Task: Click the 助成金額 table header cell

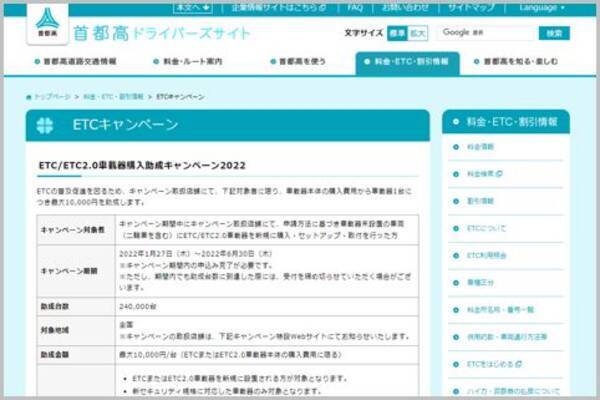Action: coord(76,355)
